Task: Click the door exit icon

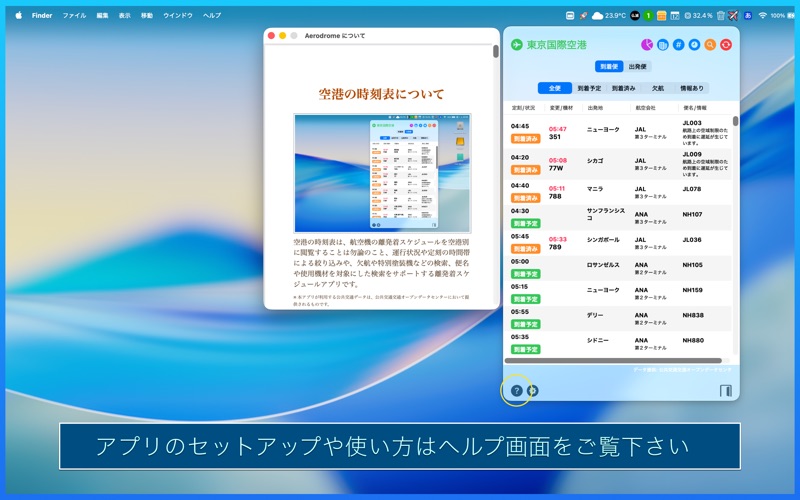Action: point(726,391)
